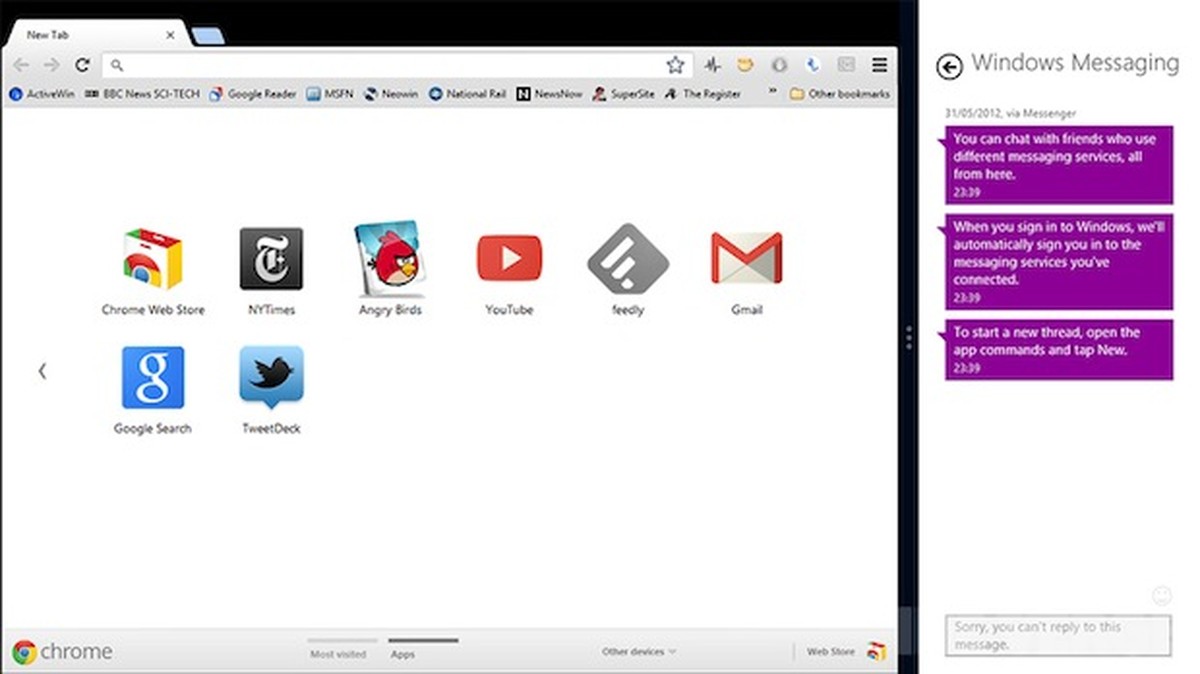Open the Angry Birds app
Screen dimensions: 1200x674
[x=390, y=259]
